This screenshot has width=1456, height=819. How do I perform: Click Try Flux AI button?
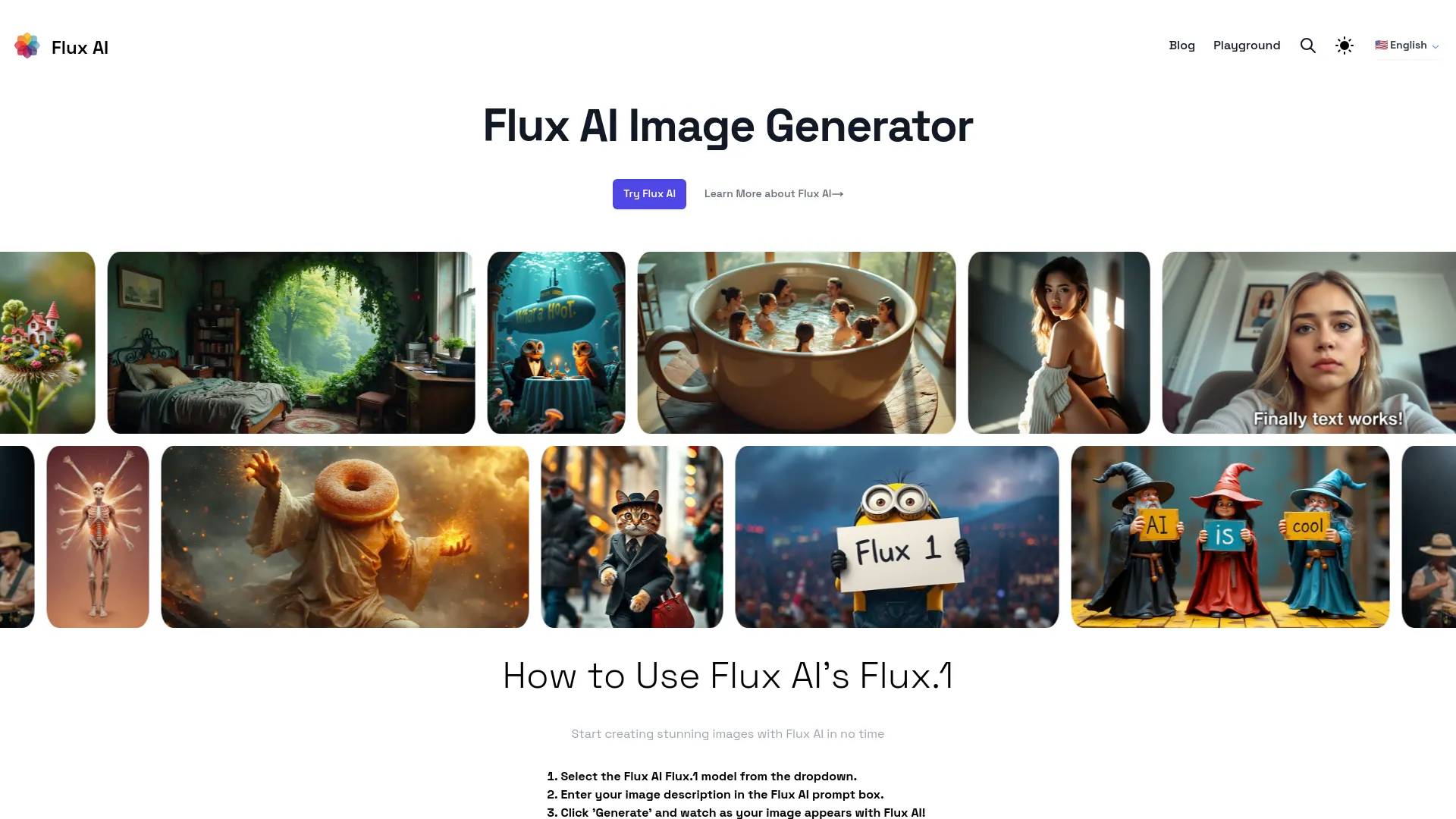(x=649, y=193)
